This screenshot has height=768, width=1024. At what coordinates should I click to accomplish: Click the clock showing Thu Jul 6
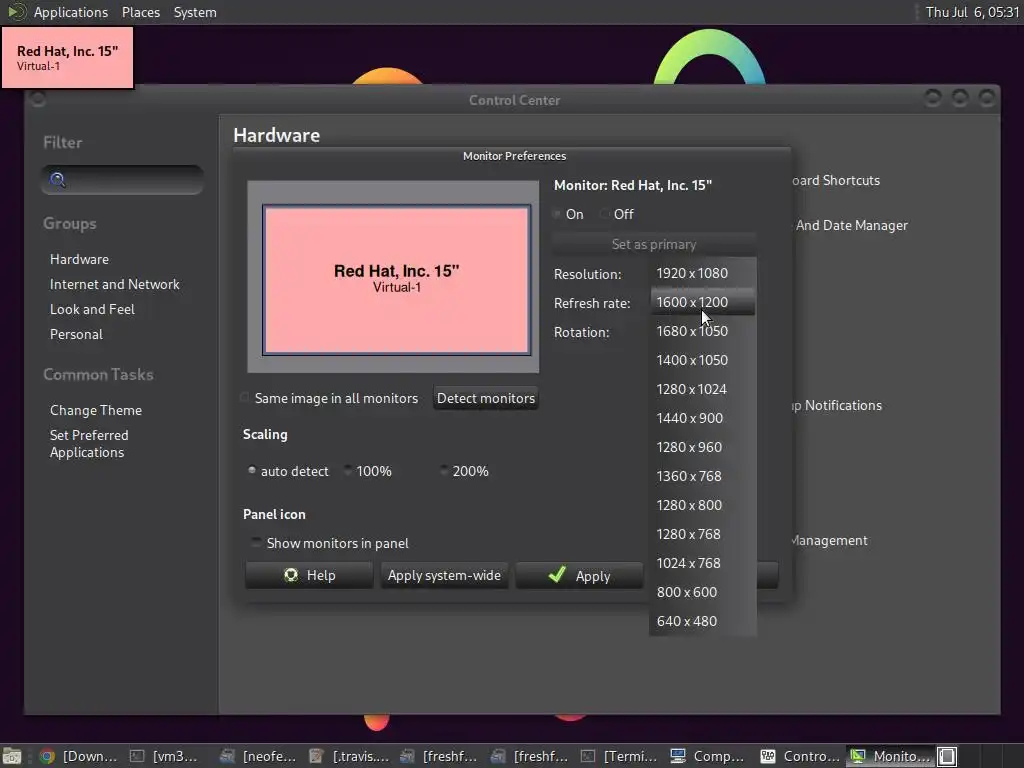point(972,12)
